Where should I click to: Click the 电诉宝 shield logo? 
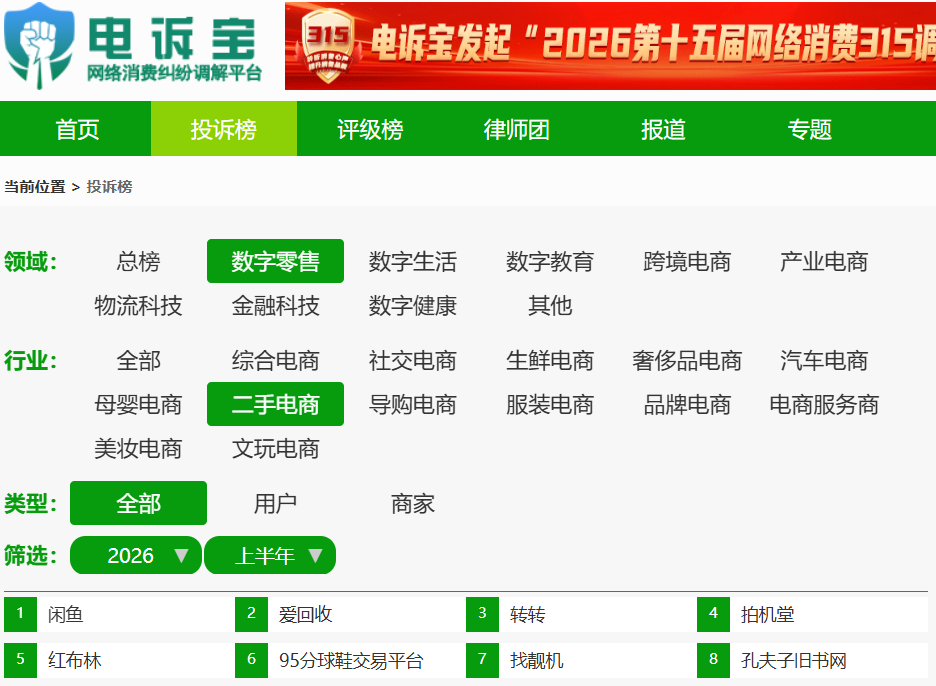39,46
